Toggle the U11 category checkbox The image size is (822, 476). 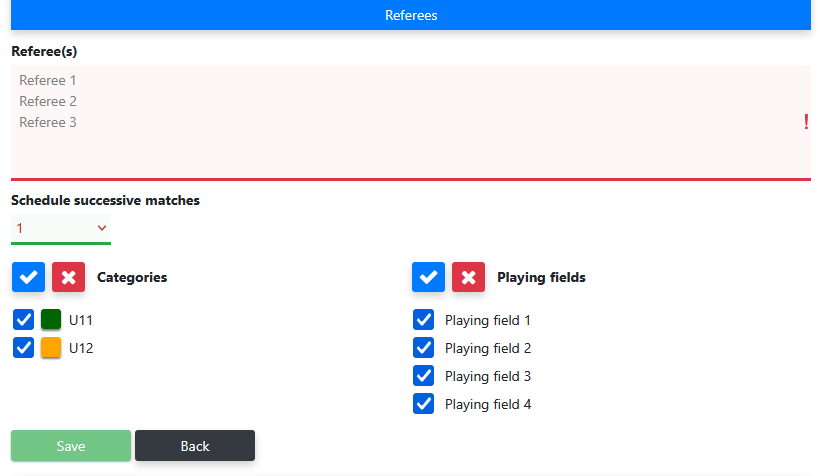[24, 320]
